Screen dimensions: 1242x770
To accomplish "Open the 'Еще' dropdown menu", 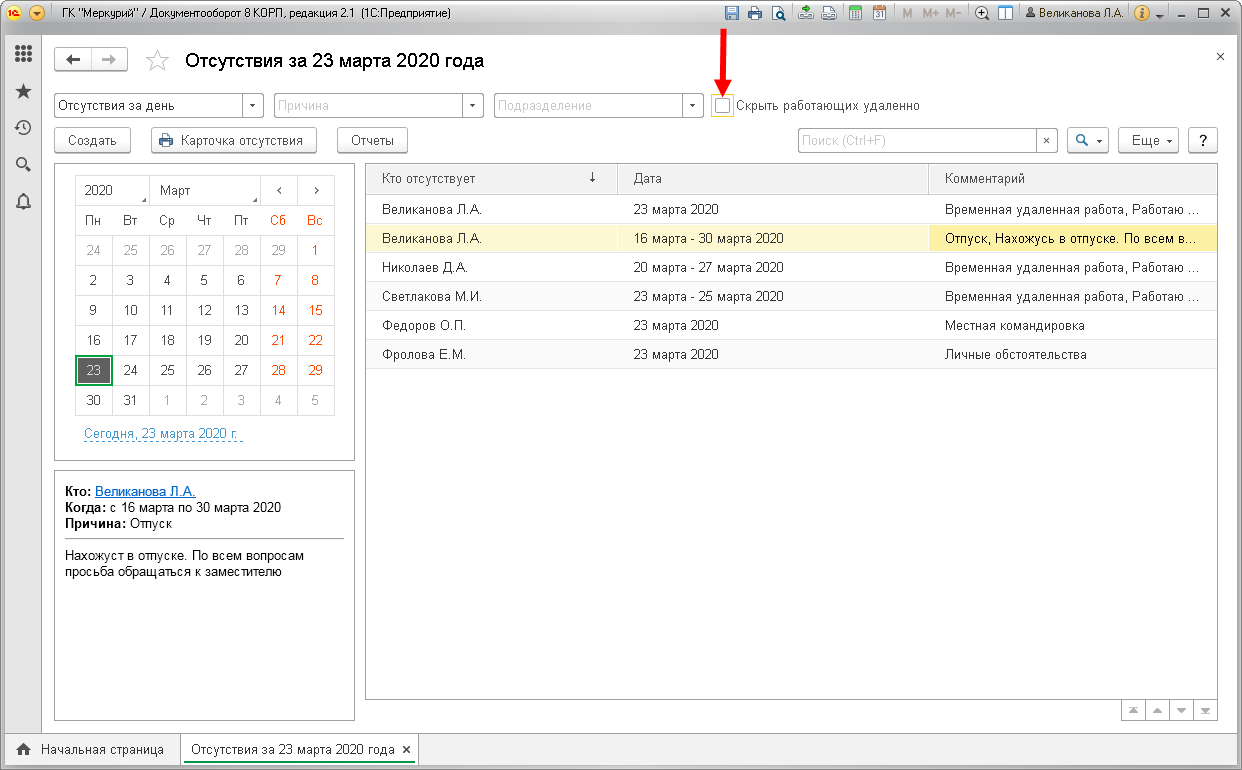I will tap(1148, 140).
